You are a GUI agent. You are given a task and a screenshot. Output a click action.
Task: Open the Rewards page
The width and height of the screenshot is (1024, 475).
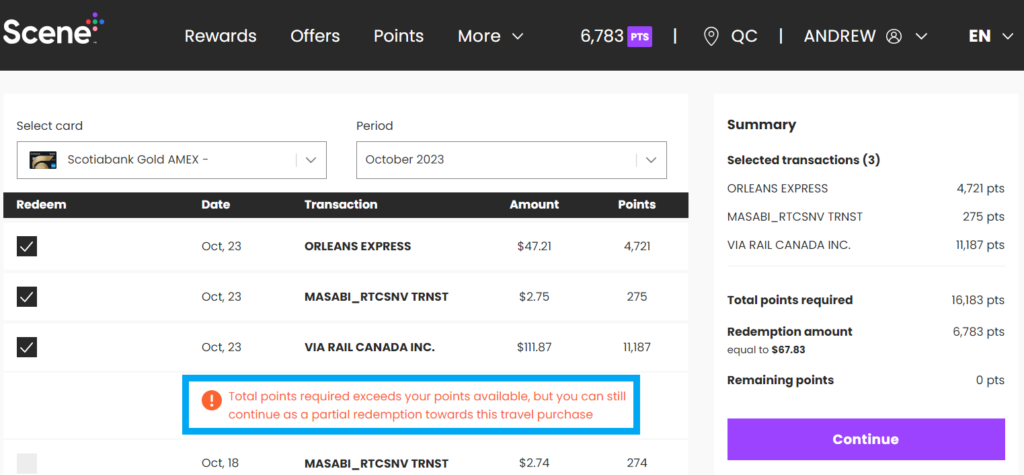220,36
